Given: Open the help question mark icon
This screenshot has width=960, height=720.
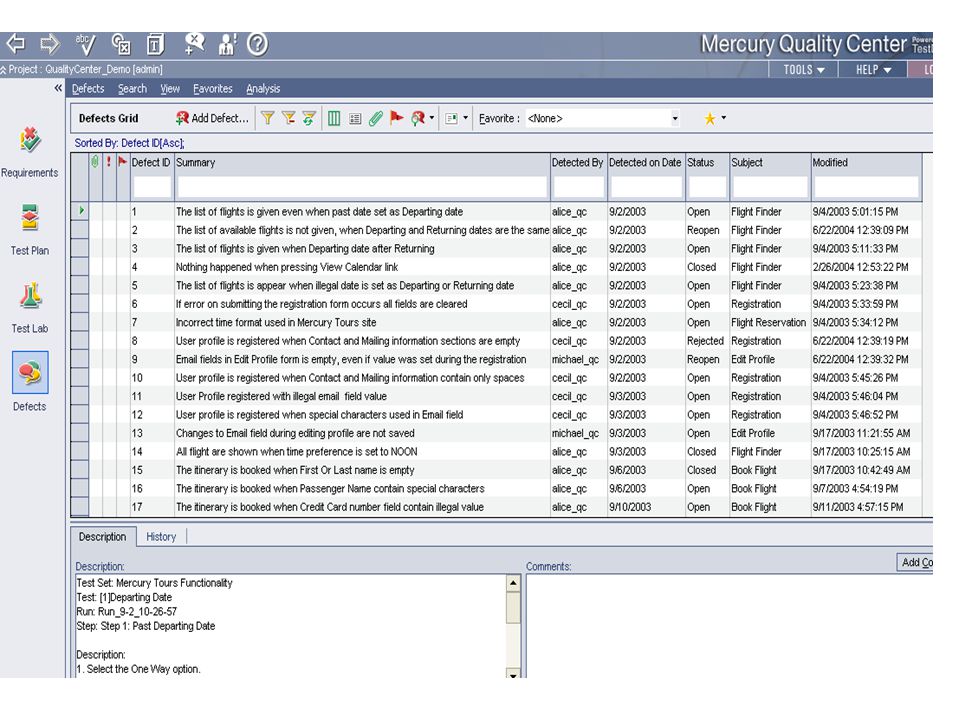Looking at the screenshot, I should coord(258,44).
